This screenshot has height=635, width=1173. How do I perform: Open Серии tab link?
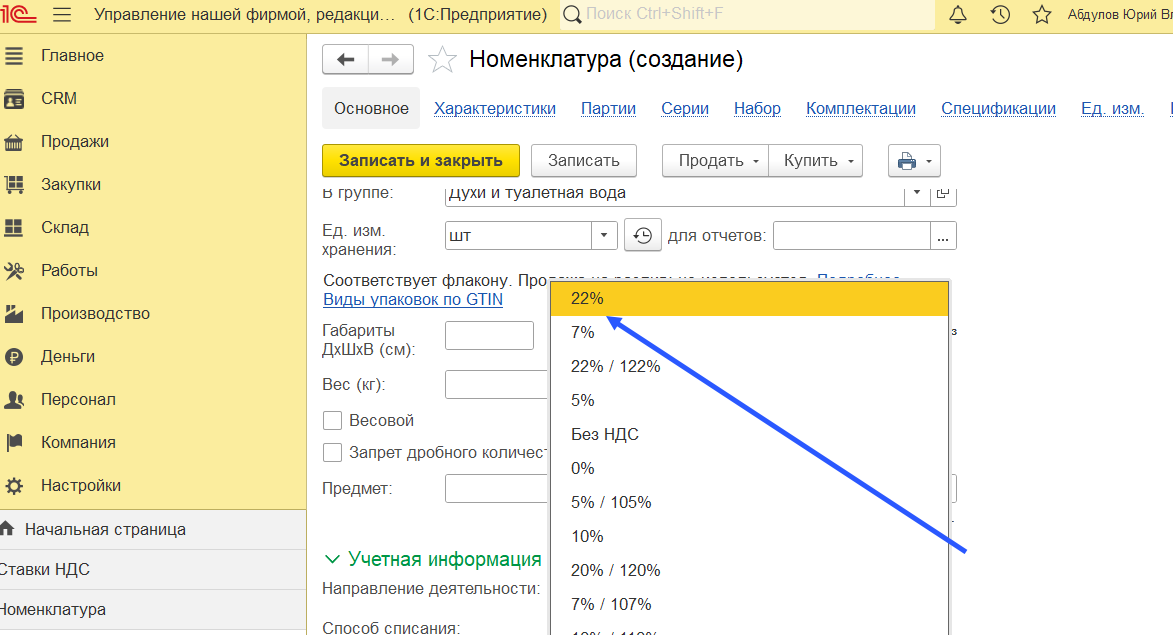[684, 108]
